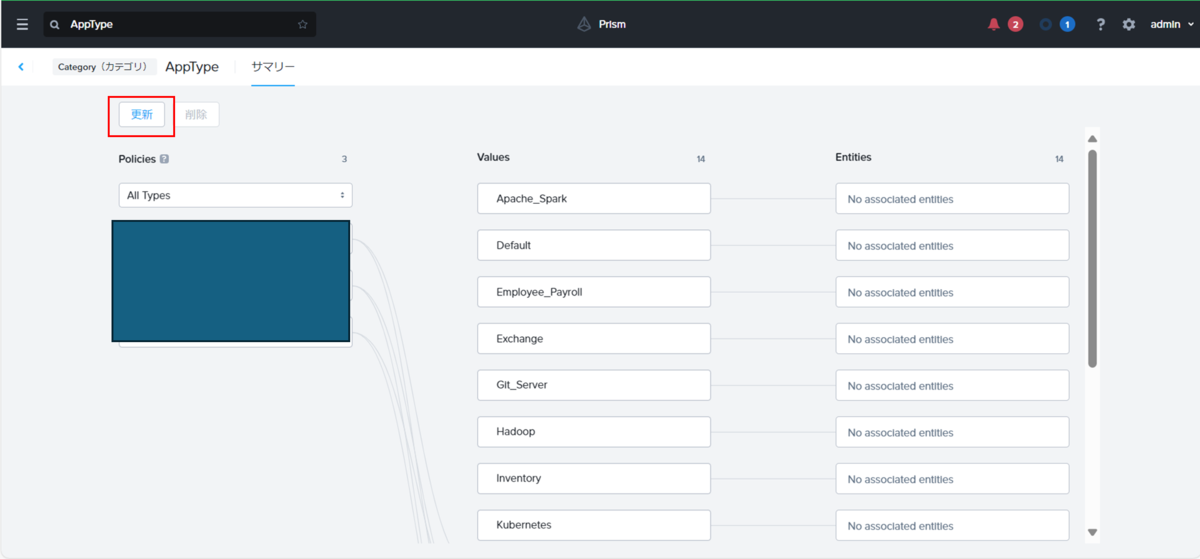Screen dimensions: 1200x559
Task: Click the Entities column heading
Action: point(853,157)
